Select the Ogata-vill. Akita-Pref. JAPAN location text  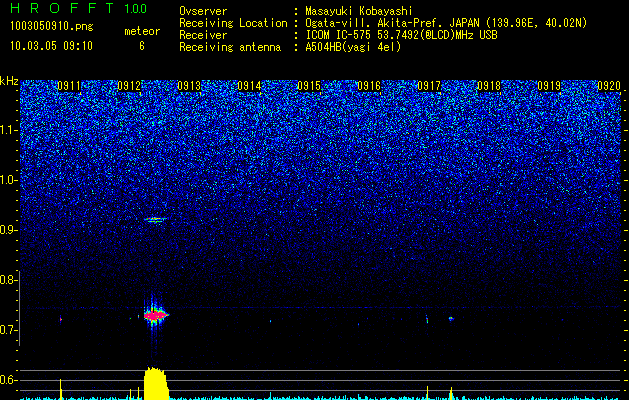(446, 23)
